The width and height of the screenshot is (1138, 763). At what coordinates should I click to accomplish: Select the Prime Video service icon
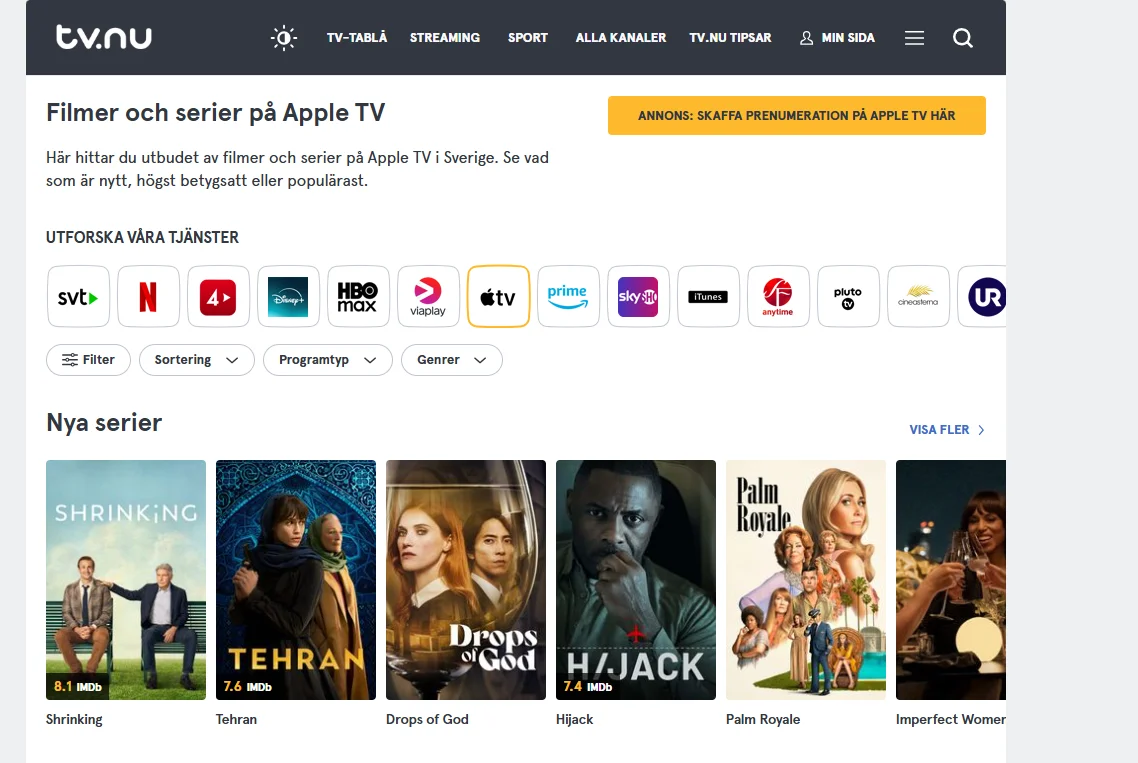[568, 296]
